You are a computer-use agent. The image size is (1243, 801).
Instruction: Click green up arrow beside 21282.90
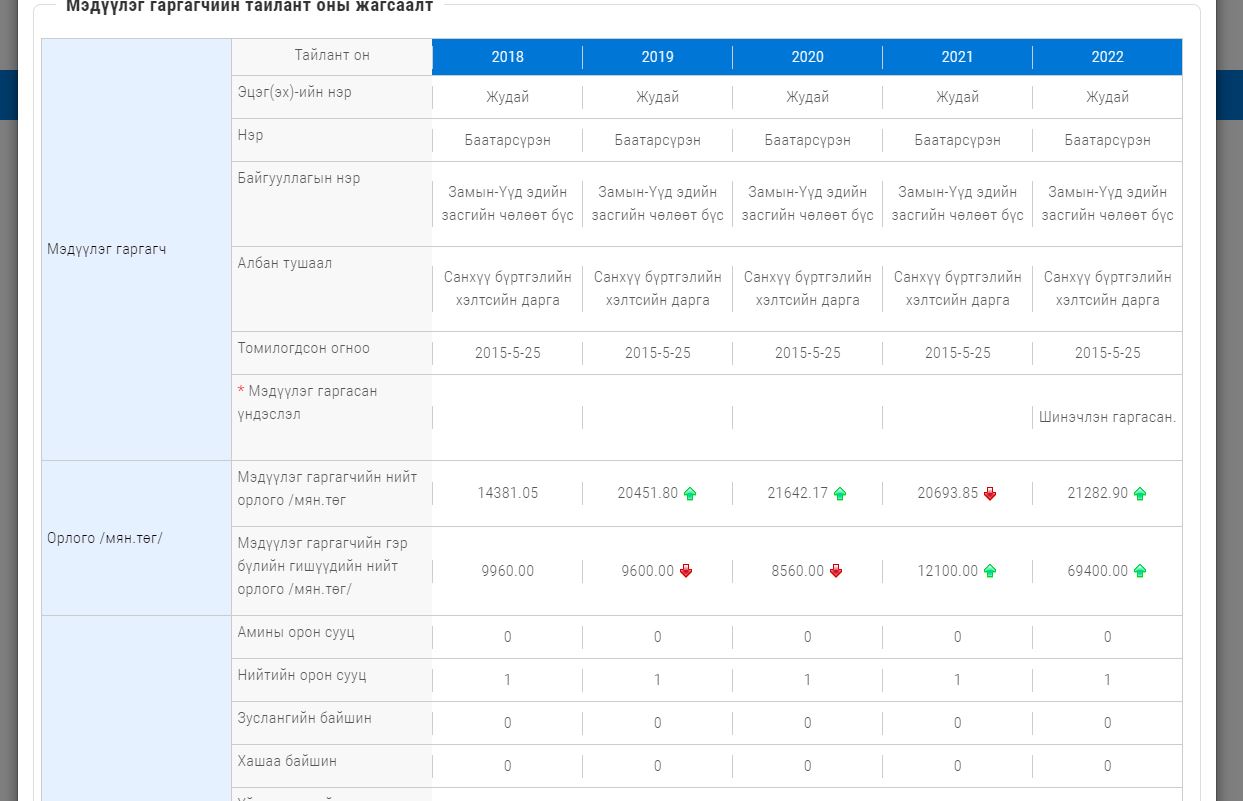[x=1140, y=494]
